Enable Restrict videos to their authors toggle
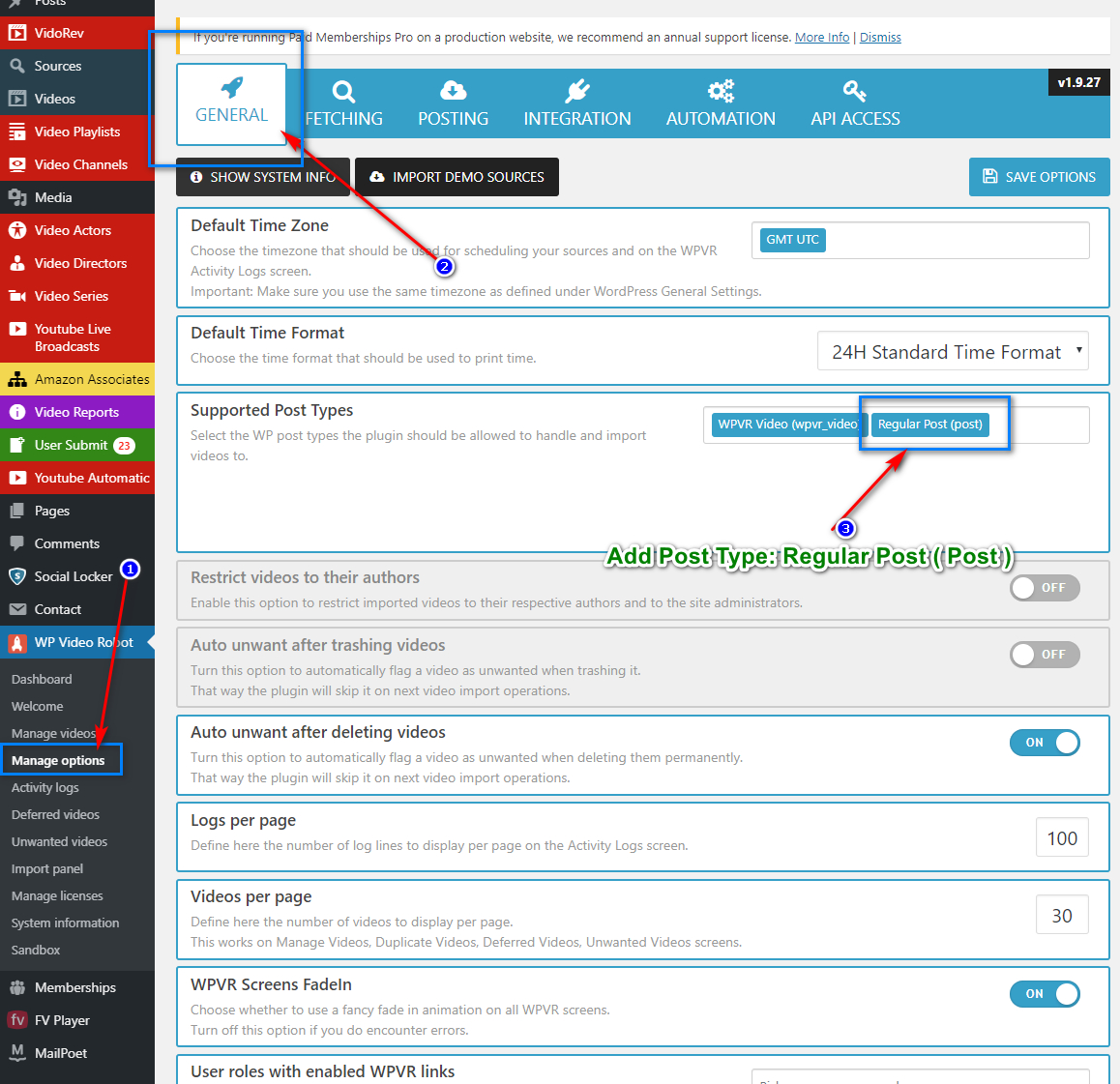The image size is (1120, 1084). (x=1045, y=588)
